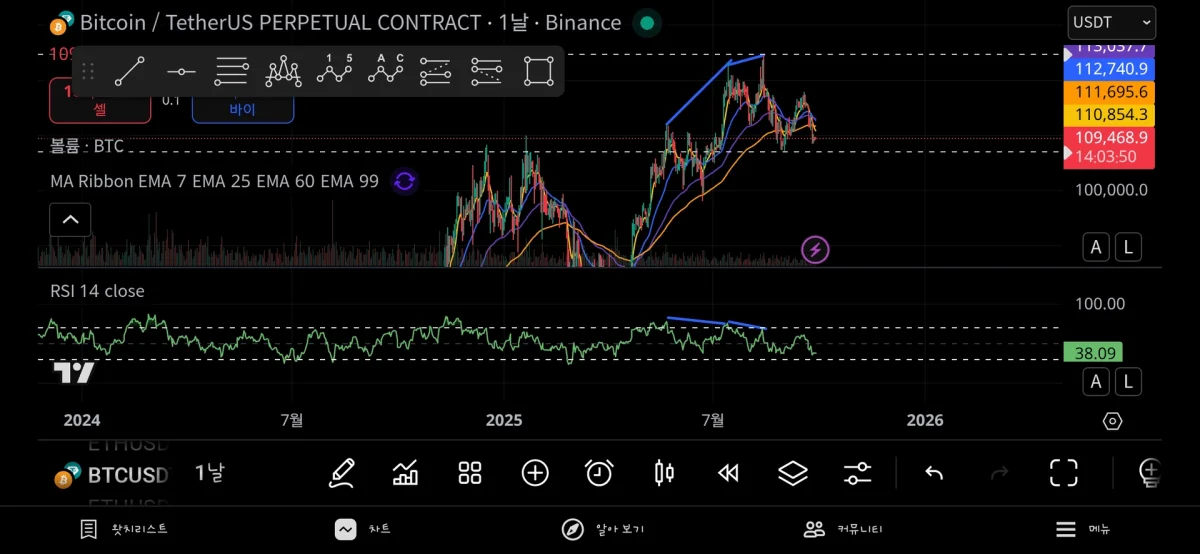The height and width of the screenshot is (554, 1200).
Task: Tap the red 셀 sell button
Action: pos(100,102)
